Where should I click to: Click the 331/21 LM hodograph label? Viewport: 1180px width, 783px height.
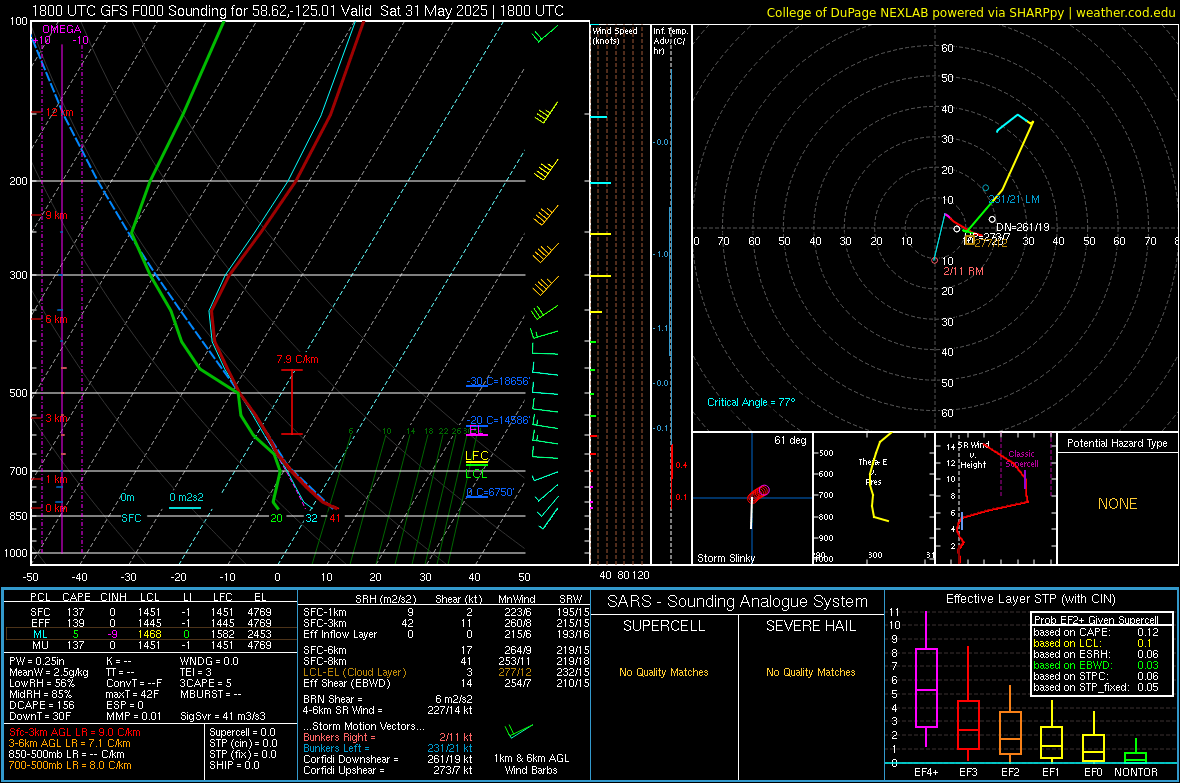tap(1014, 200)
